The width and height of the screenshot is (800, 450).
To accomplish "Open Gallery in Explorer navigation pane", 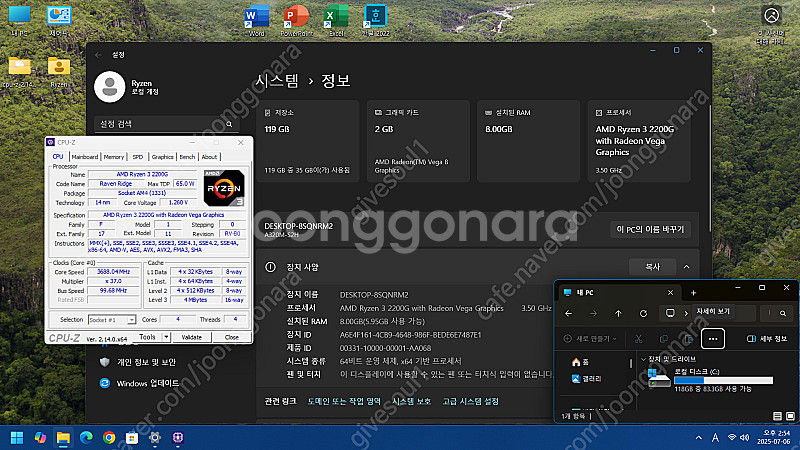I will (x=587, y=379).
